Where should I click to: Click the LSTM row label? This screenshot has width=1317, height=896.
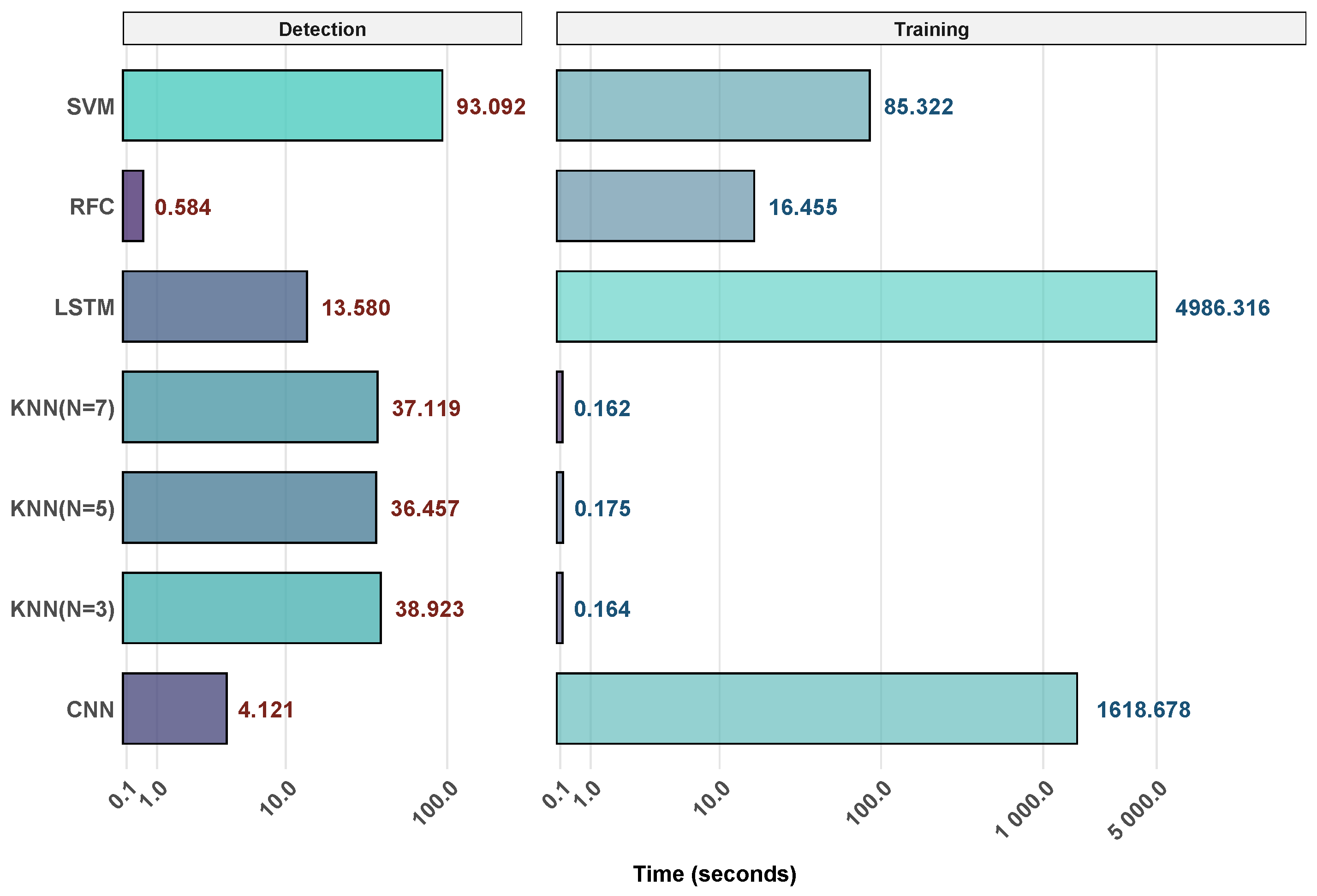(x=84, y=307)
